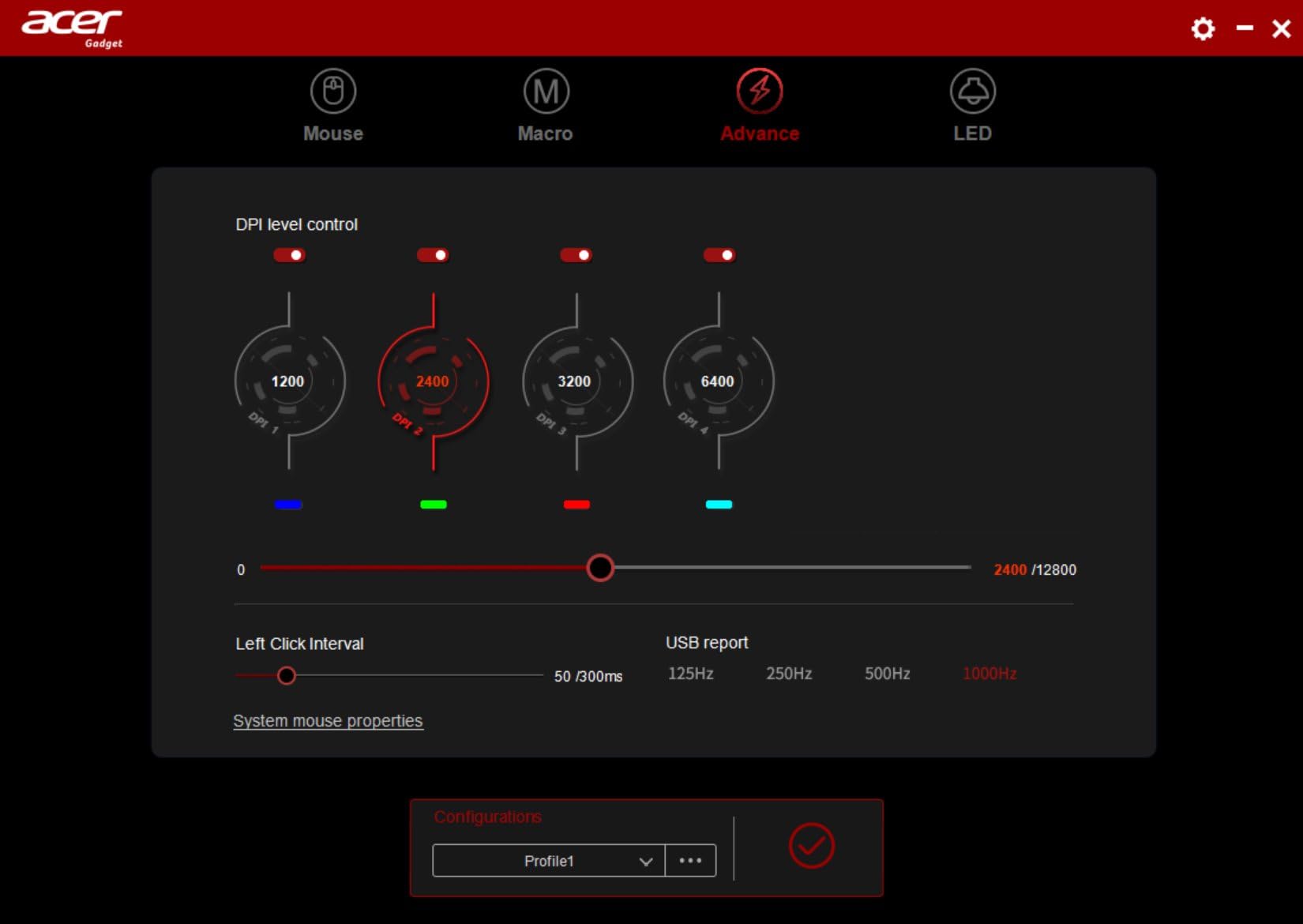Set USB report rate to 125Hz
This screenshot has width=1303, height=924.
point(691,674)
